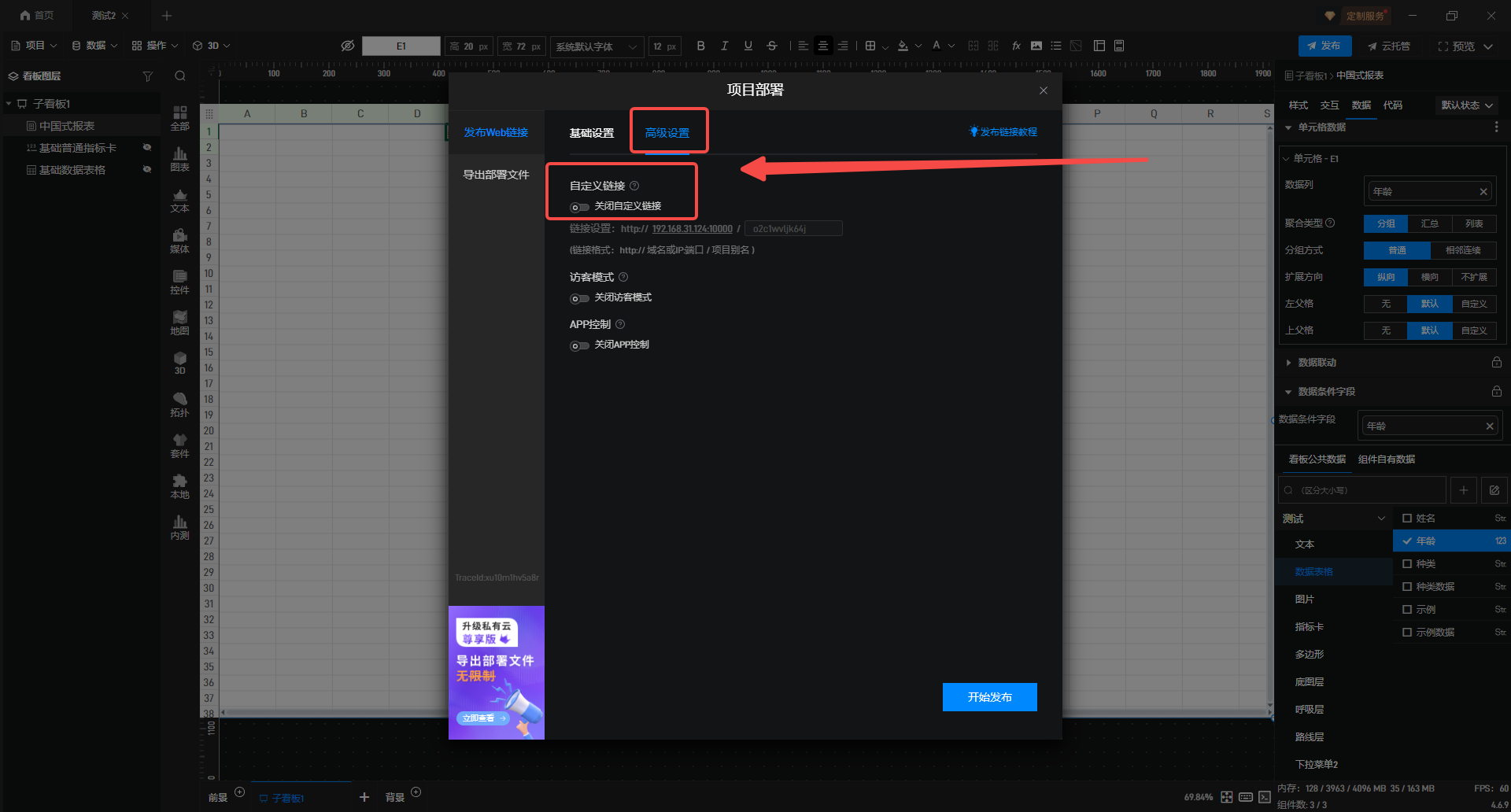Open the font color picker in toolbar
The width and height of the screenshot is (1511, 812).
point(937,46)
